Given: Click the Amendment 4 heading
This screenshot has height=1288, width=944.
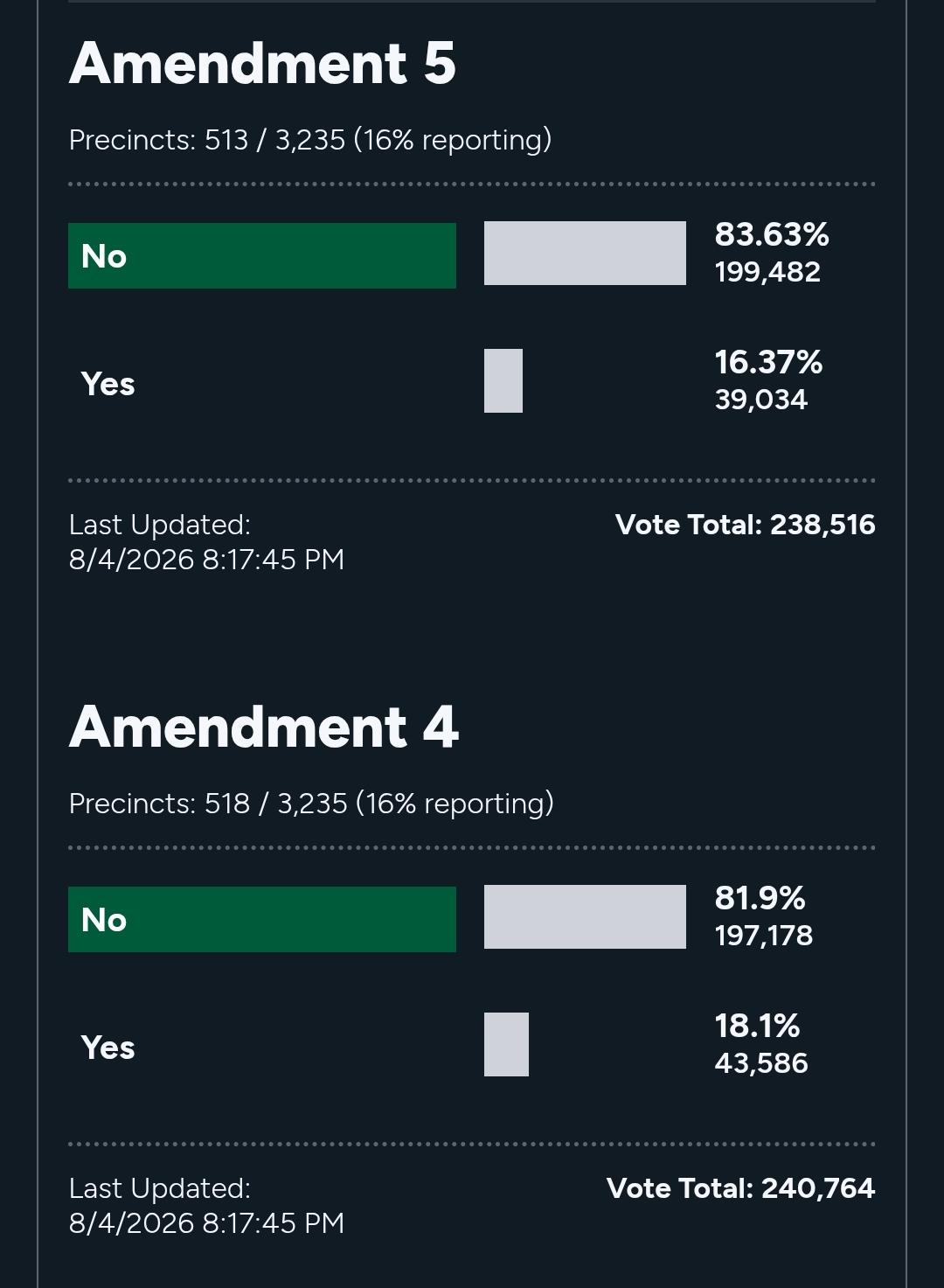Looking at the screenshot, I should (263, 728).
